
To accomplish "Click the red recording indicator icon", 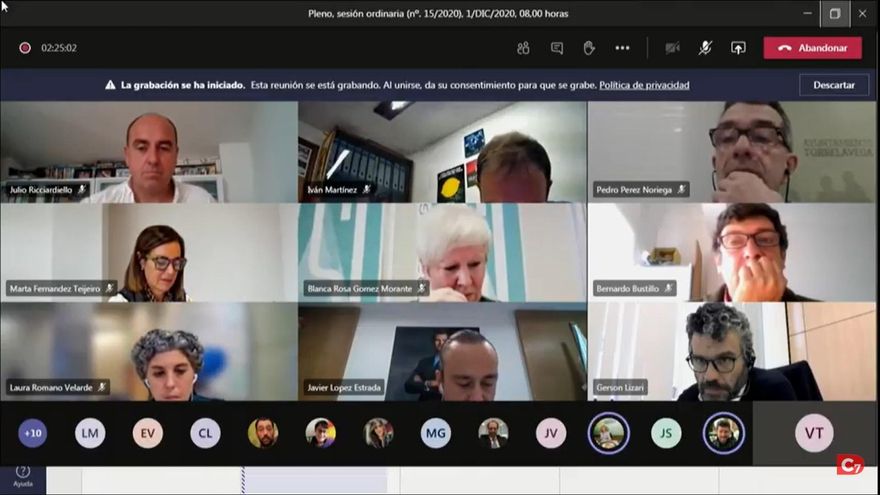I will coord(25,48).
